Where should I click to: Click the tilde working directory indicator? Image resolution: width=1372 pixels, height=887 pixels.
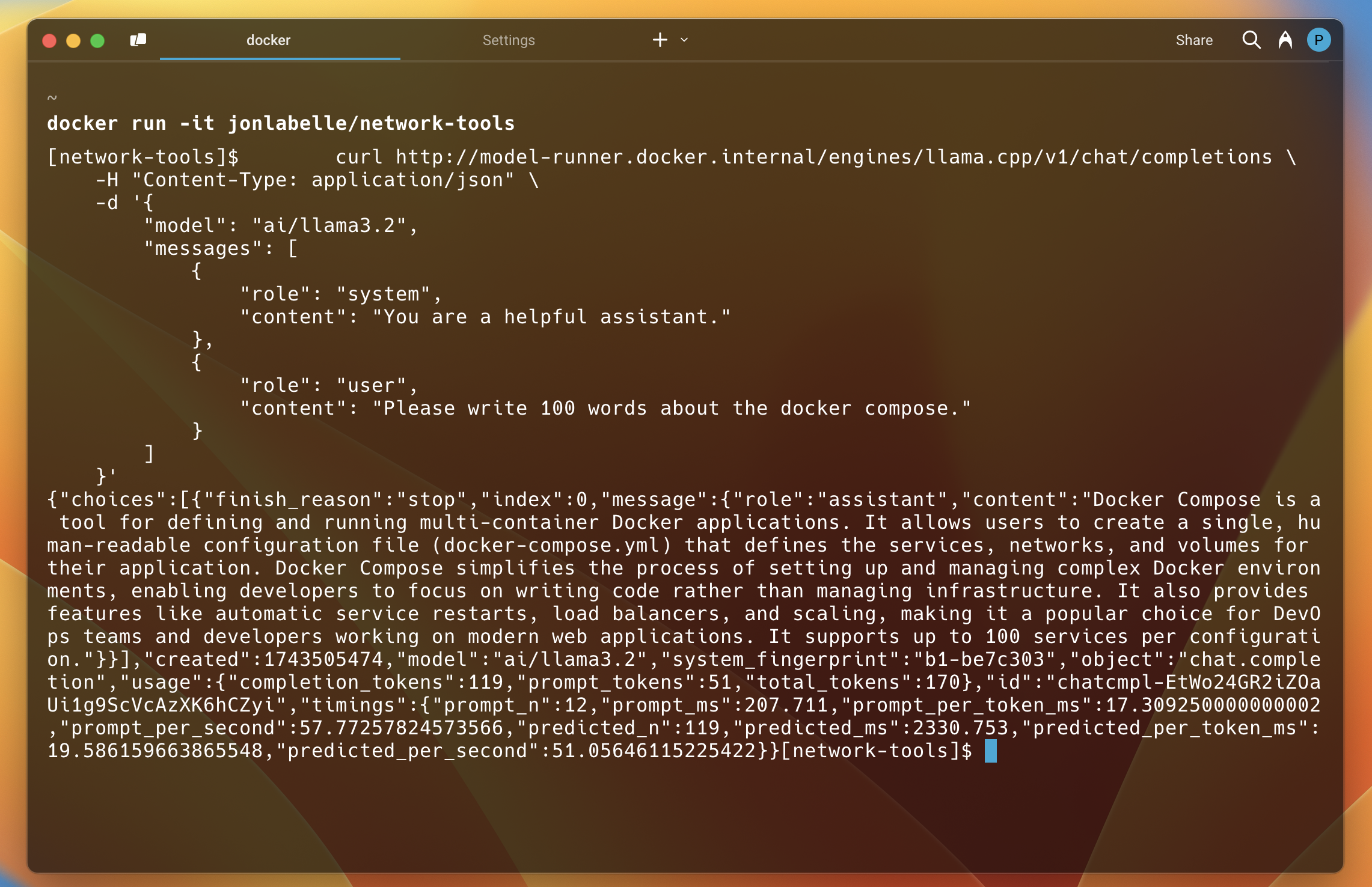point(52,97)
